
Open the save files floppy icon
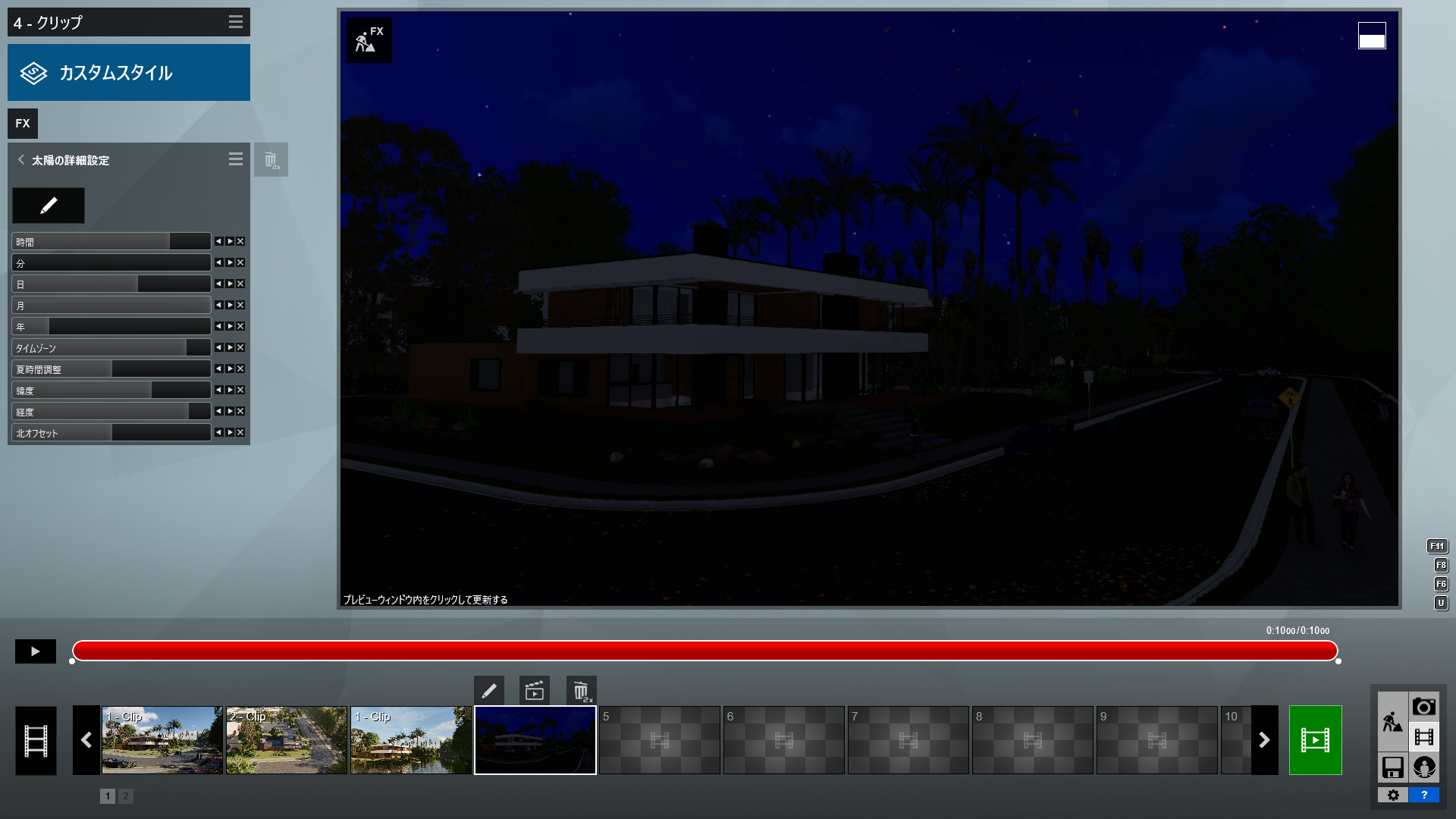pyautogui.click(x=1393, y=767)
